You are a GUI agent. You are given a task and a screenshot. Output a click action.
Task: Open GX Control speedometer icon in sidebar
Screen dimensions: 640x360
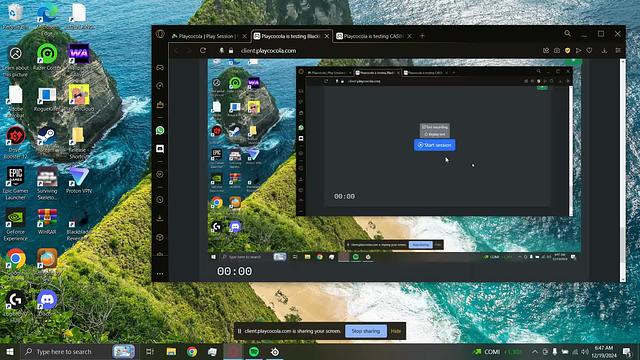point(160,86)
